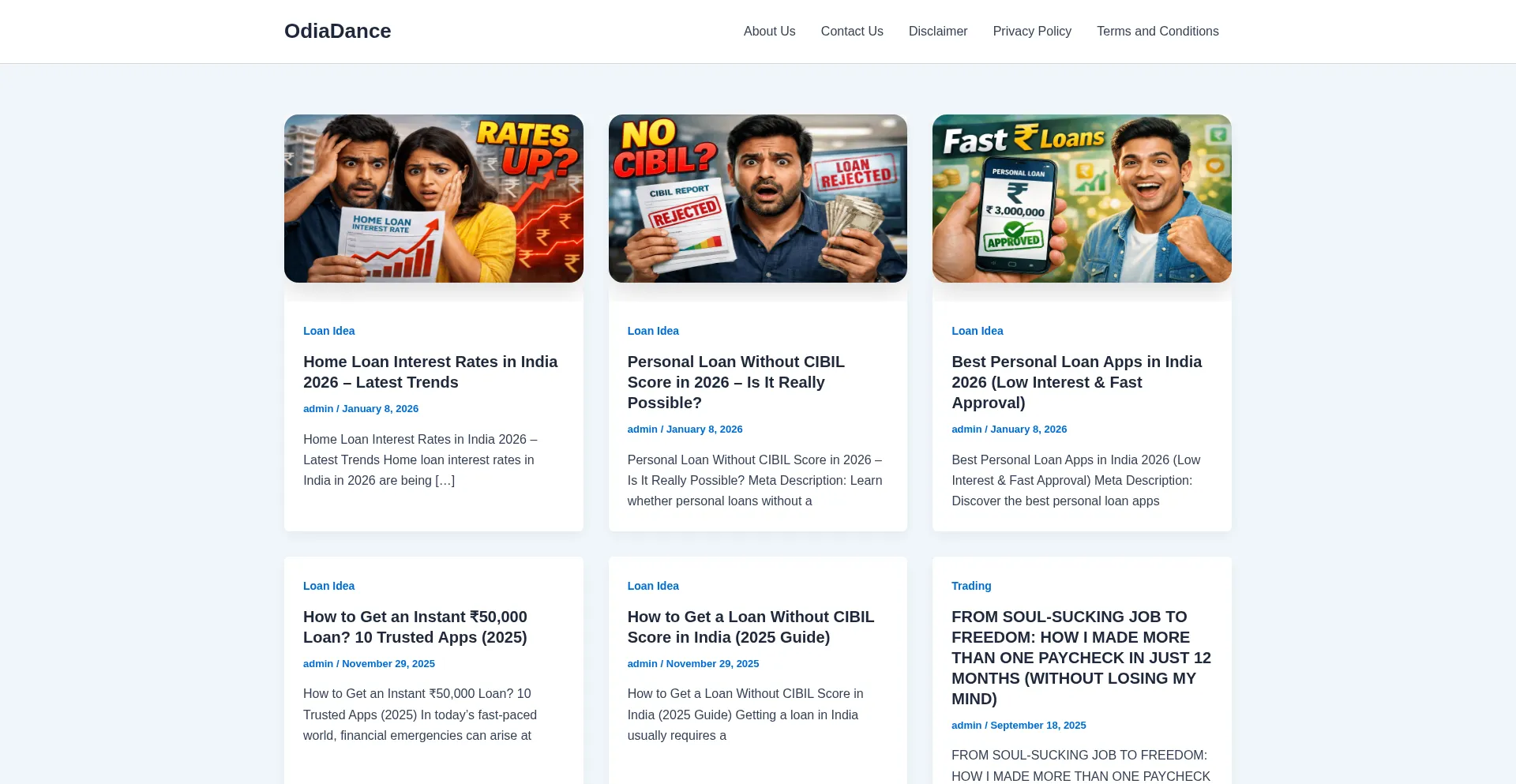The height and width of the screenshot is (784, 1516).
Task: Select the Trading category link
Action: point(970,586)
